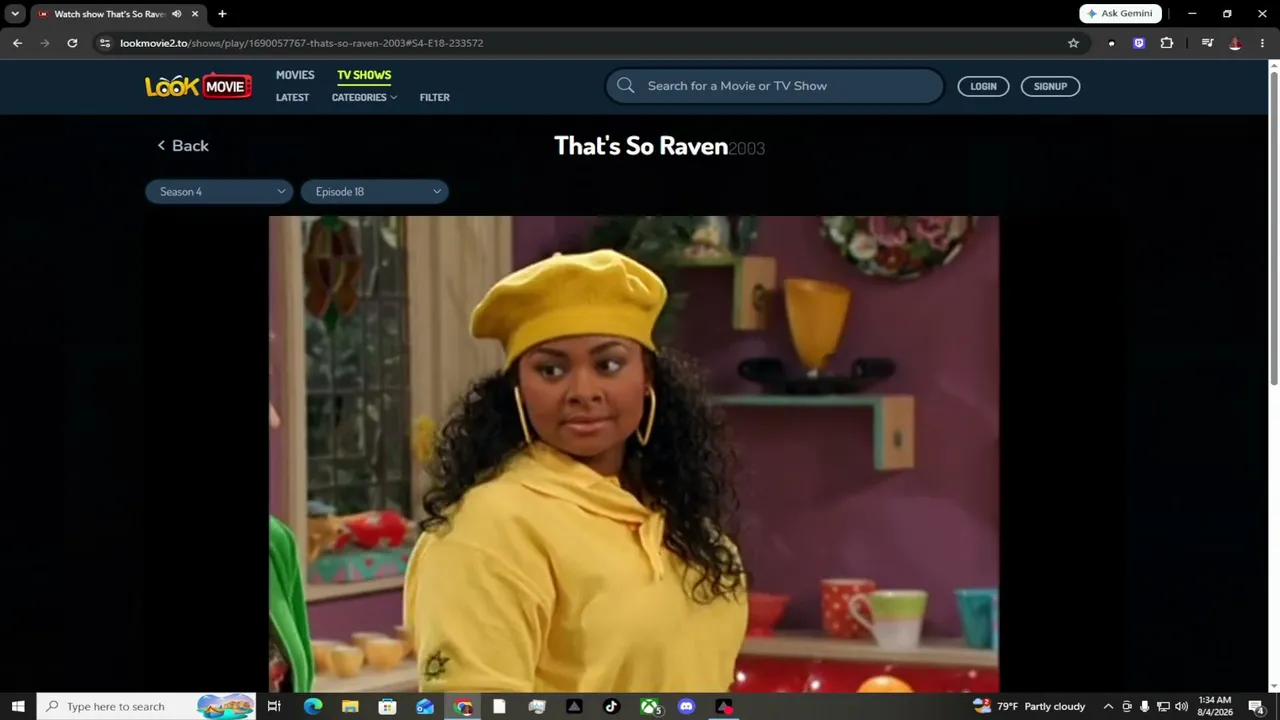
Task: Open the volume control in system tray
Action: pyautogui.click(x=1181, y=706)
